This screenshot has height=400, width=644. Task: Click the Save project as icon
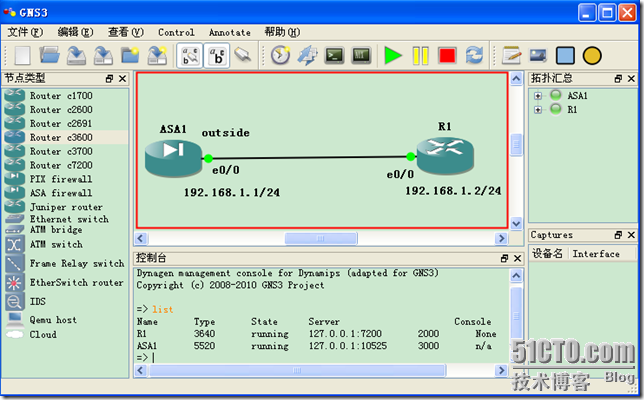(103, 55)
